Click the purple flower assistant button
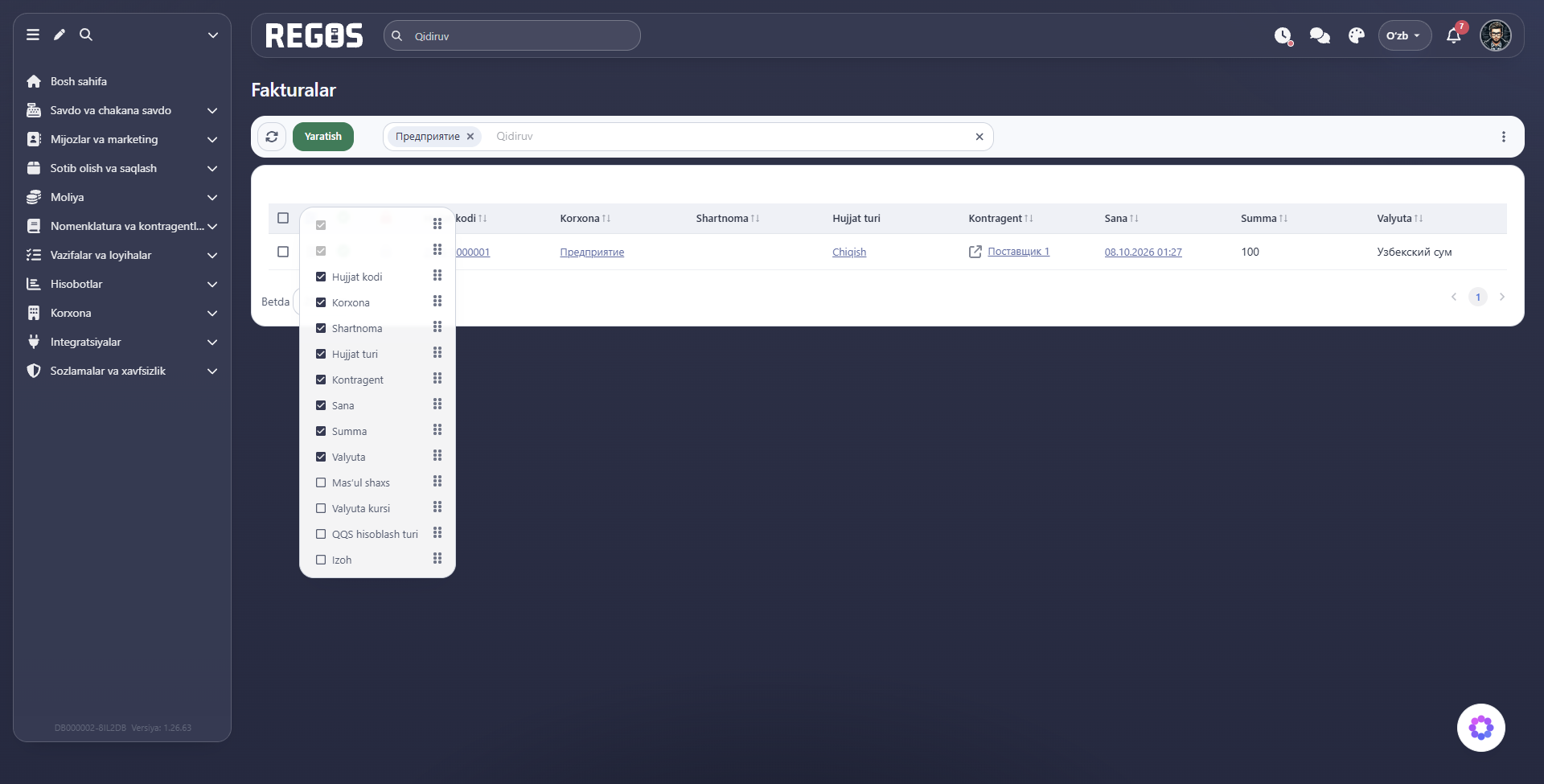1544x784 pixels. 1481,728
